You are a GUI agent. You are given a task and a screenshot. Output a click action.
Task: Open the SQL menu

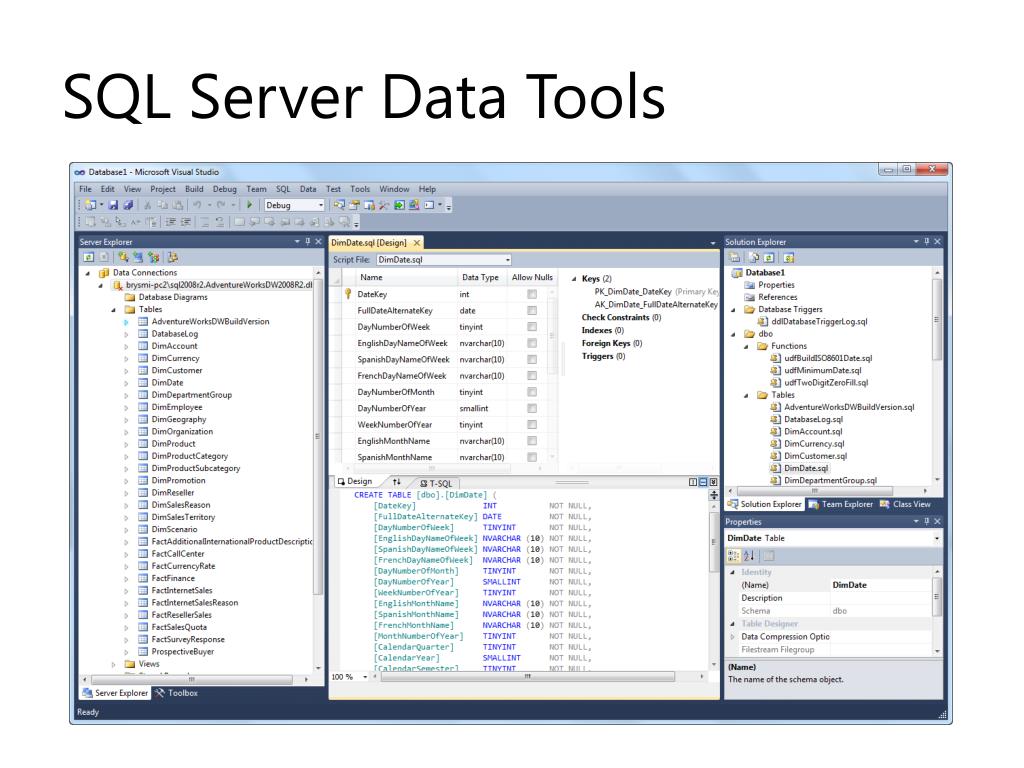[x=283, y=189]
